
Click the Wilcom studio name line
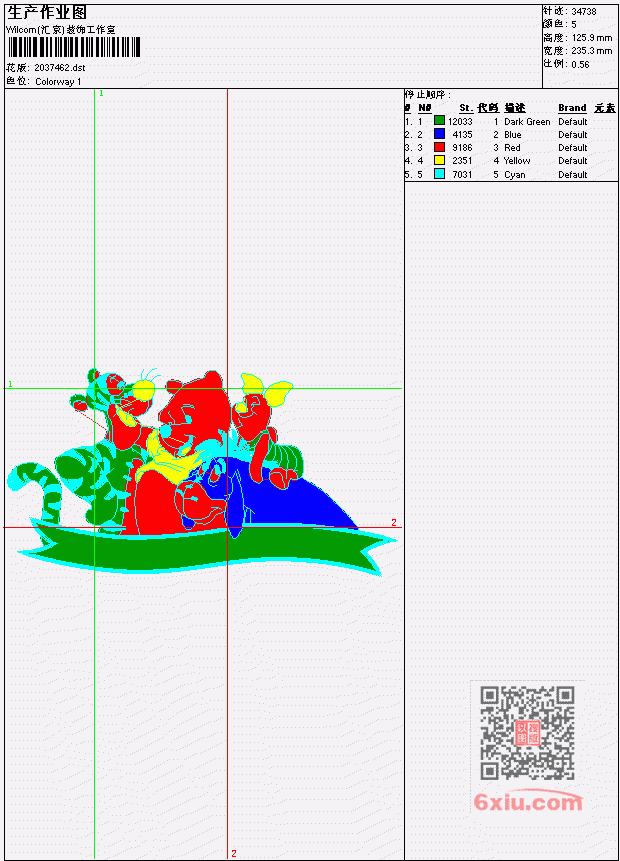61,30
